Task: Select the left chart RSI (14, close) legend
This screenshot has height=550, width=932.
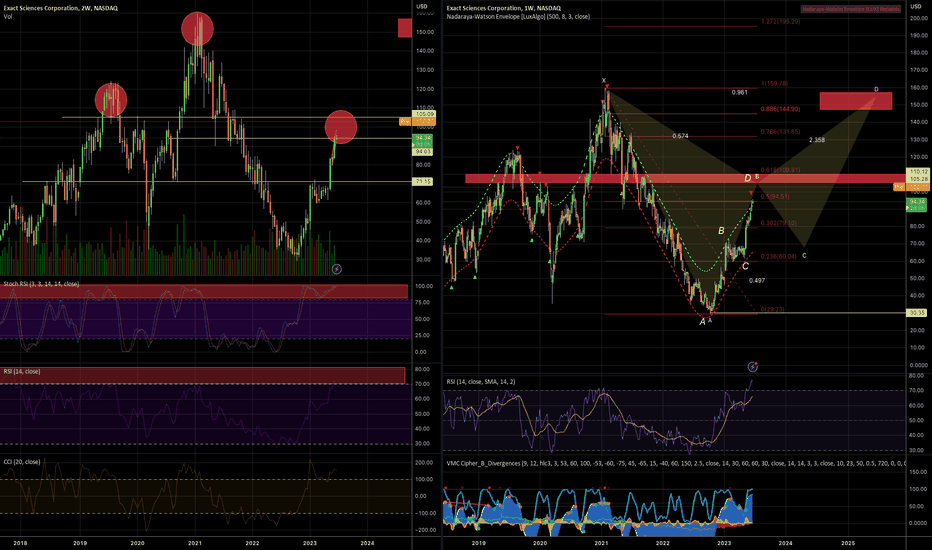Action: click(x=22, y=371)
